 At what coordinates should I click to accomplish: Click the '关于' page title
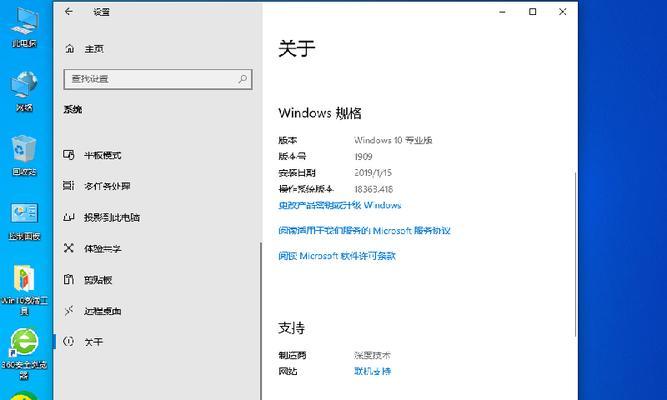(296, 48)
